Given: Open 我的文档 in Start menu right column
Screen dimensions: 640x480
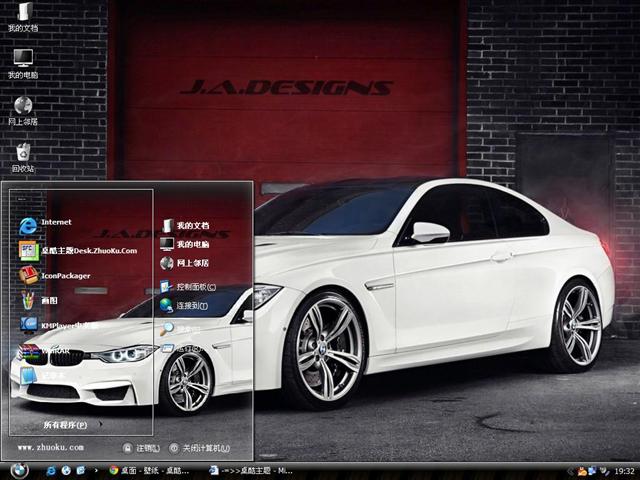Looking at the screenshot, I should 192,226.
